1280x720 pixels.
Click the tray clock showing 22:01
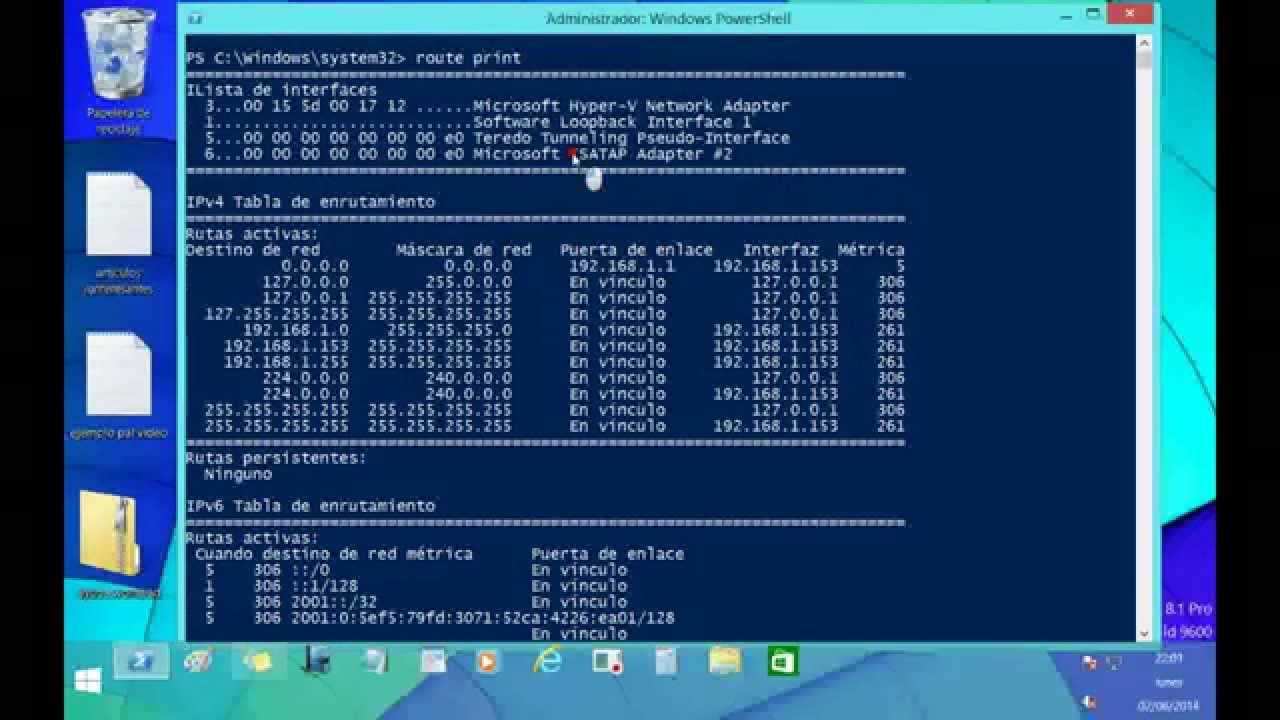coord(1167,659)
